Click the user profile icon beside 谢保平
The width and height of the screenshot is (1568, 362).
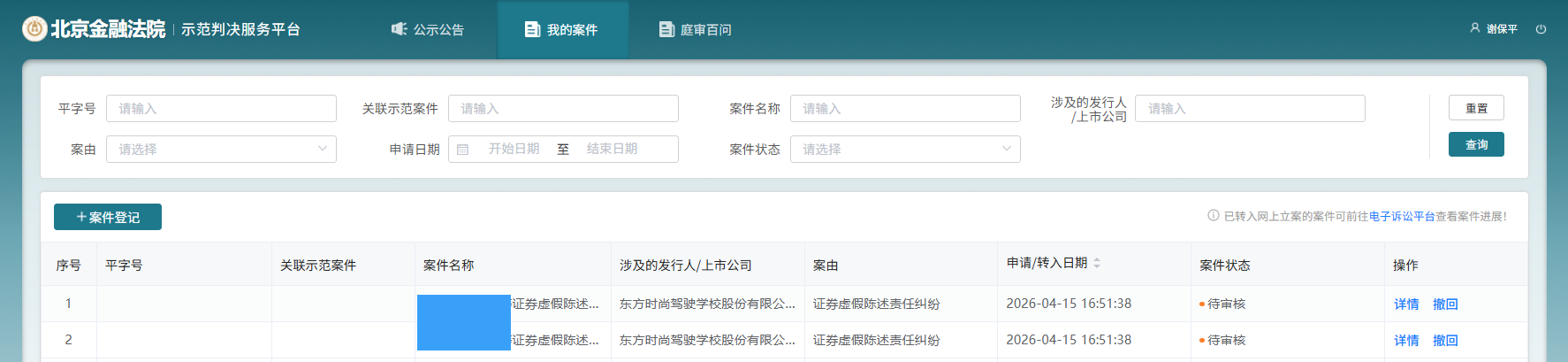tap(1475, 28)
